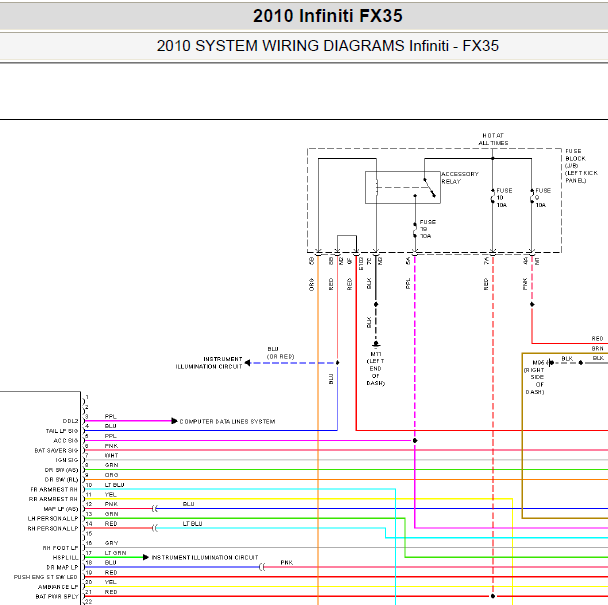Click the purple splice dot on ACC SIG wire
Viewport: 608px width, 605px height.
point(415,441)
